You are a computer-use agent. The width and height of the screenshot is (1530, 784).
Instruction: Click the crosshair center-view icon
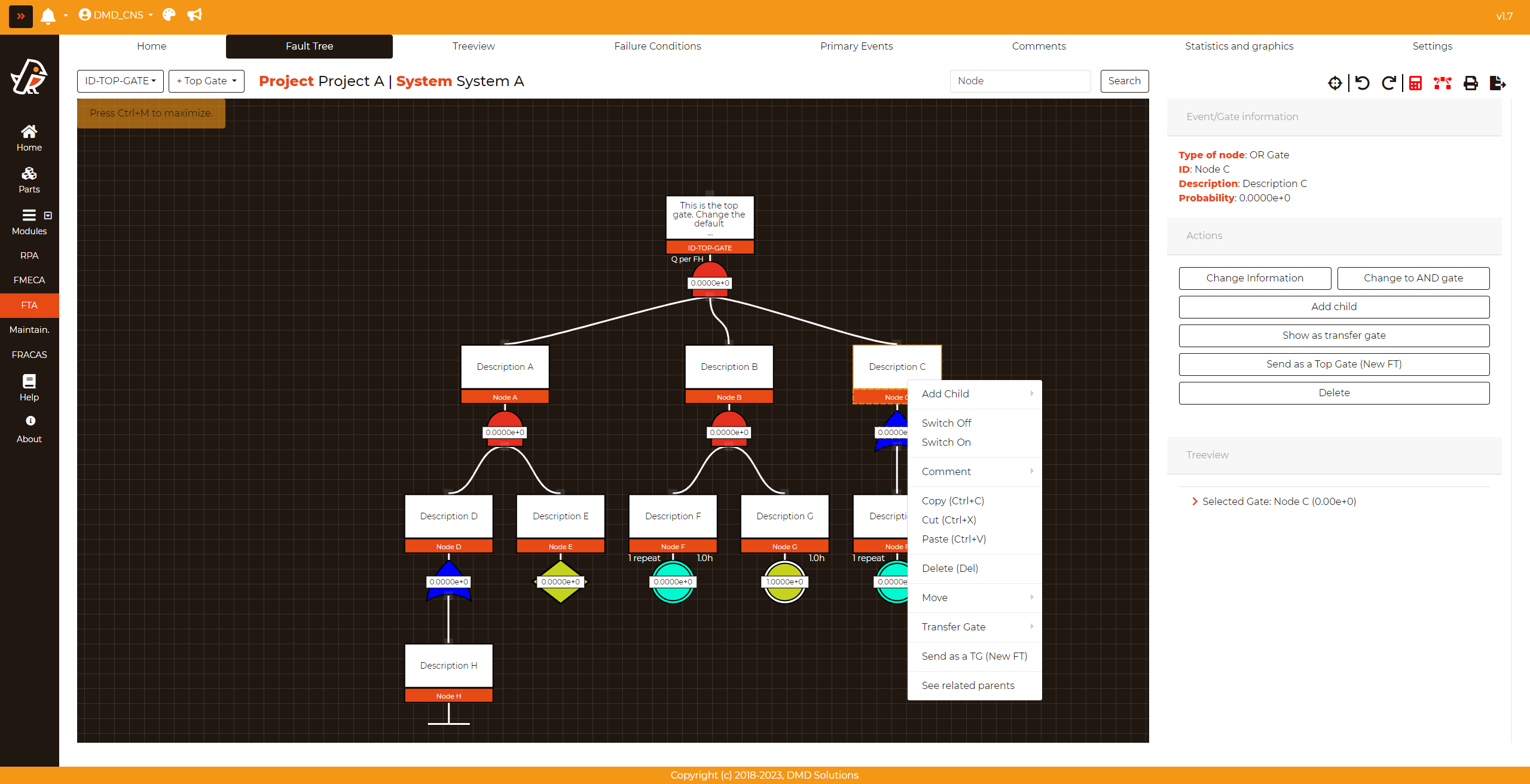coord(1334,83)
